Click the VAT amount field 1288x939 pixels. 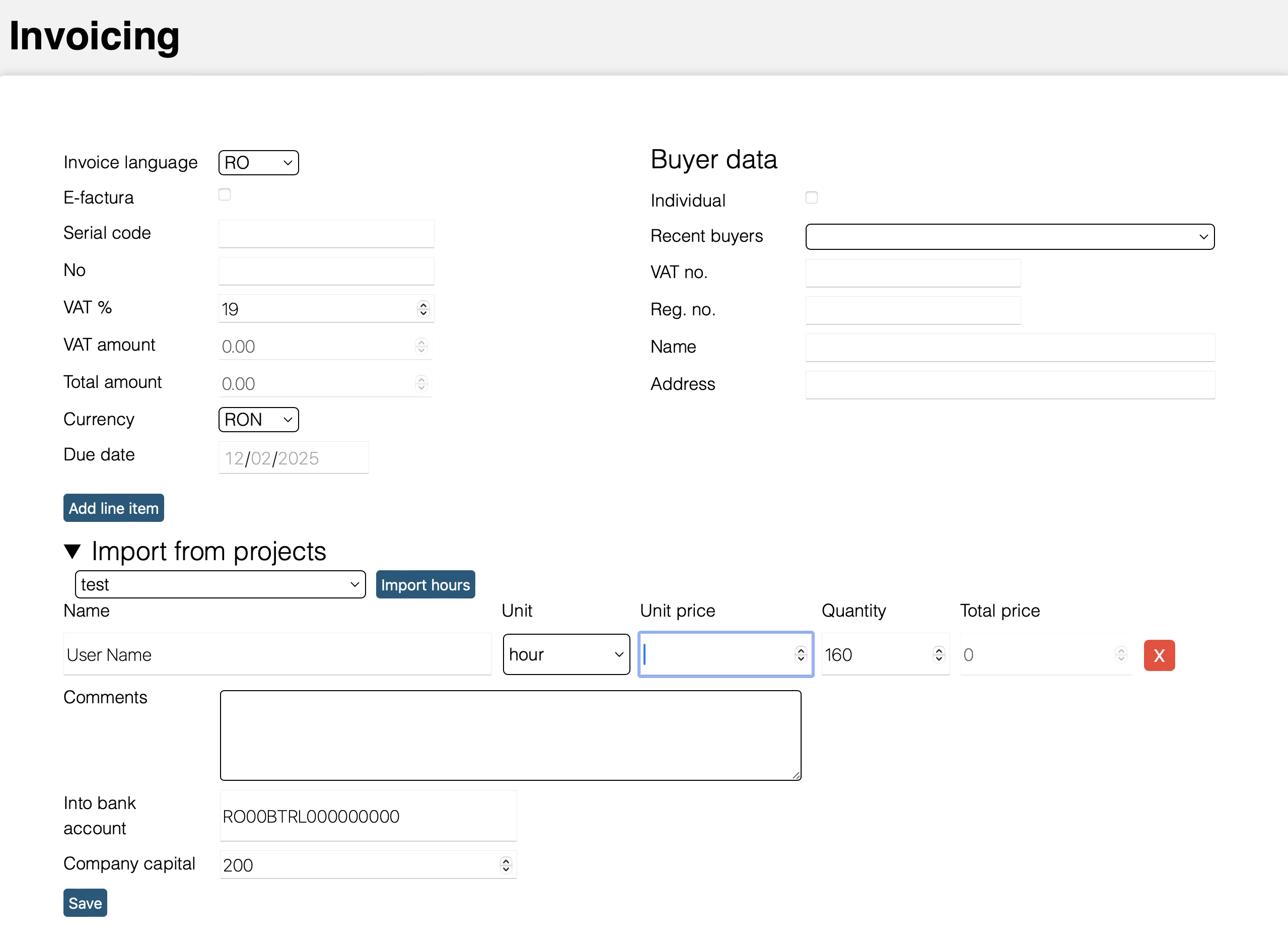pyautogui.click(x=325, y=346)
